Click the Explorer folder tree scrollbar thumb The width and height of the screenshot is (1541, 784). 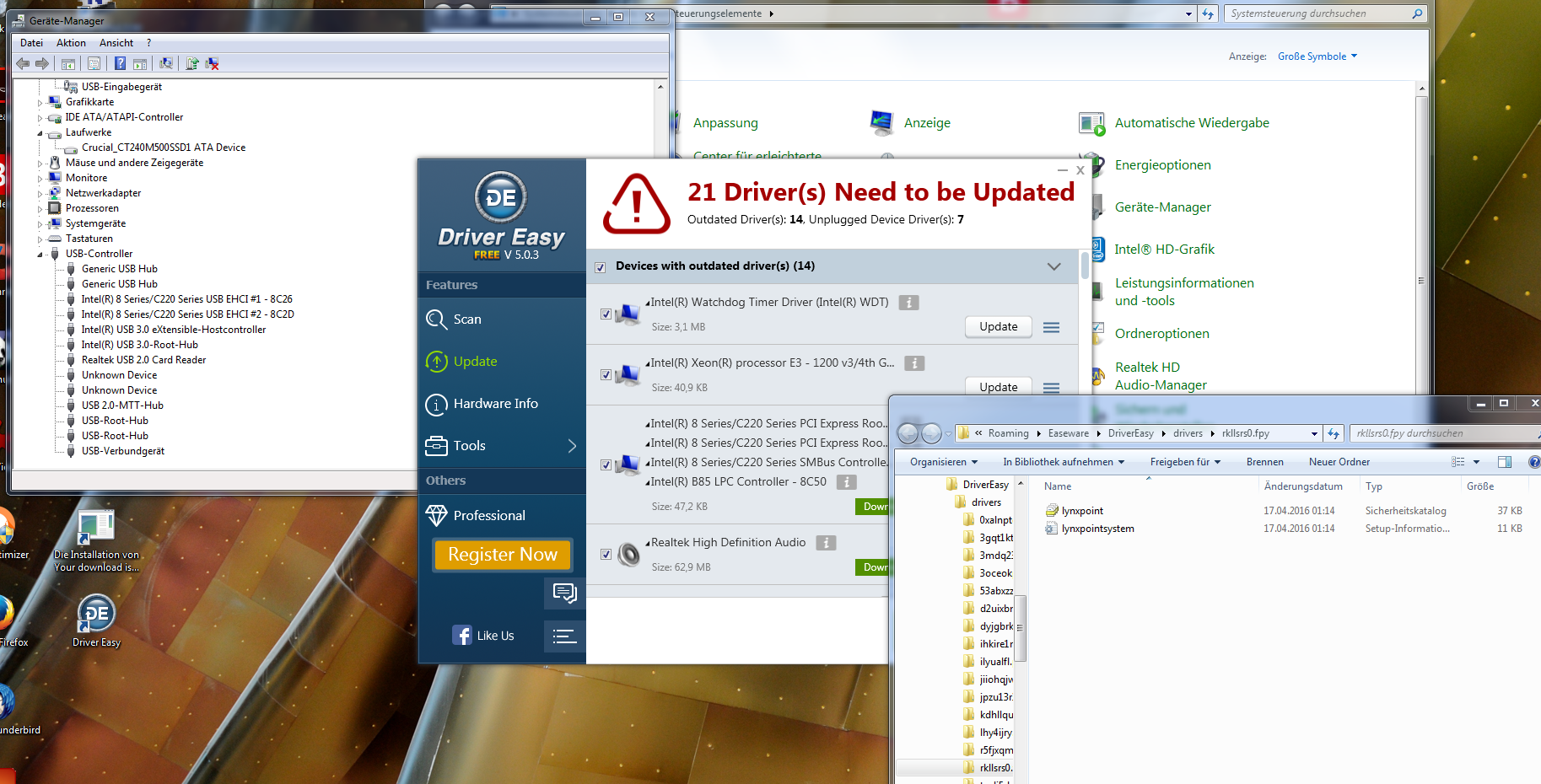tap(1020, 628)
